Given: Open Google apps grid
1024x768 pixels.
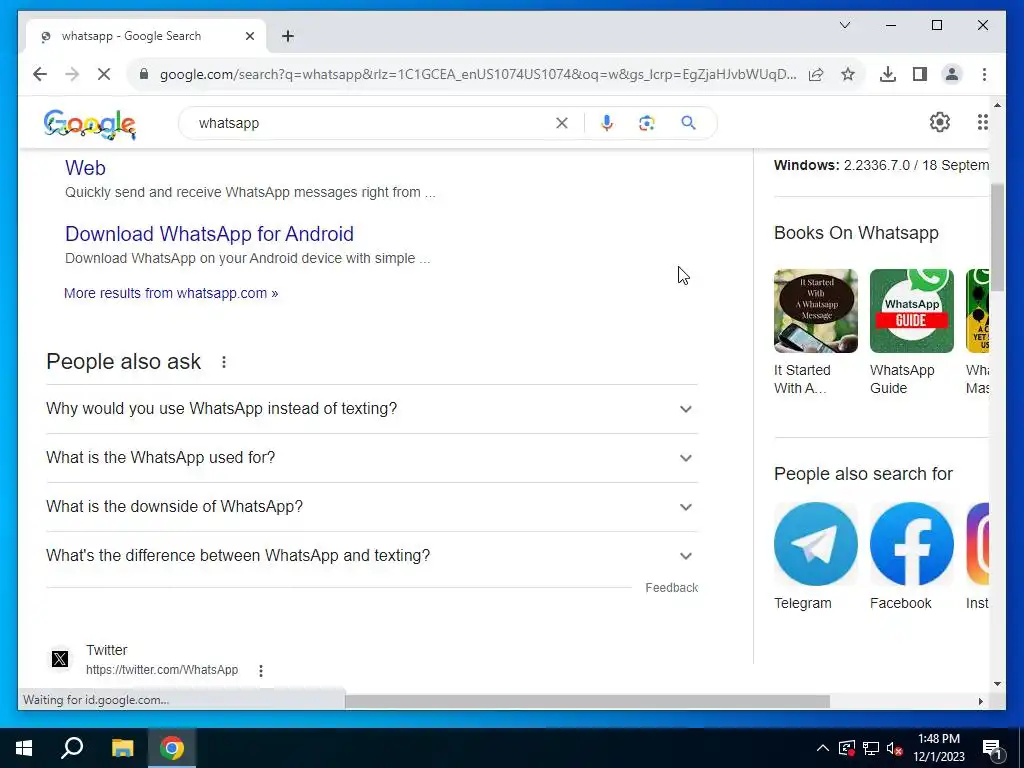Looking at the screenshot, I should pos(982,122).
